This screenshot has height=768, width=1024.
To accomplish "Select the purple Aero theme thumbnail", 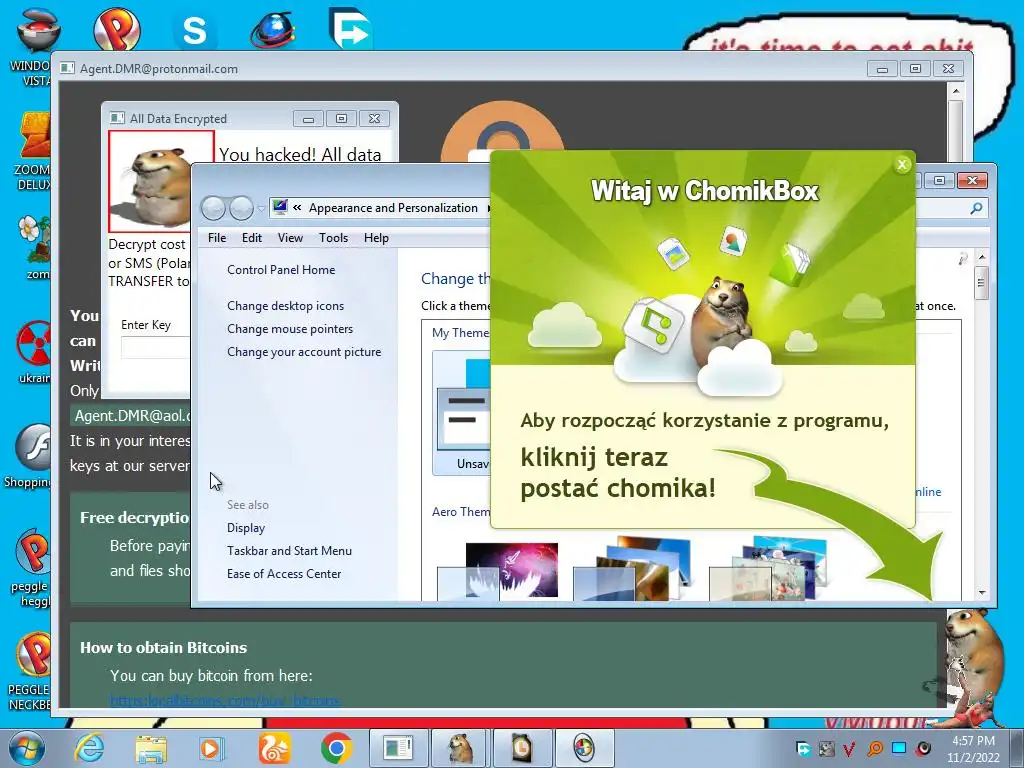I will 498,571.
